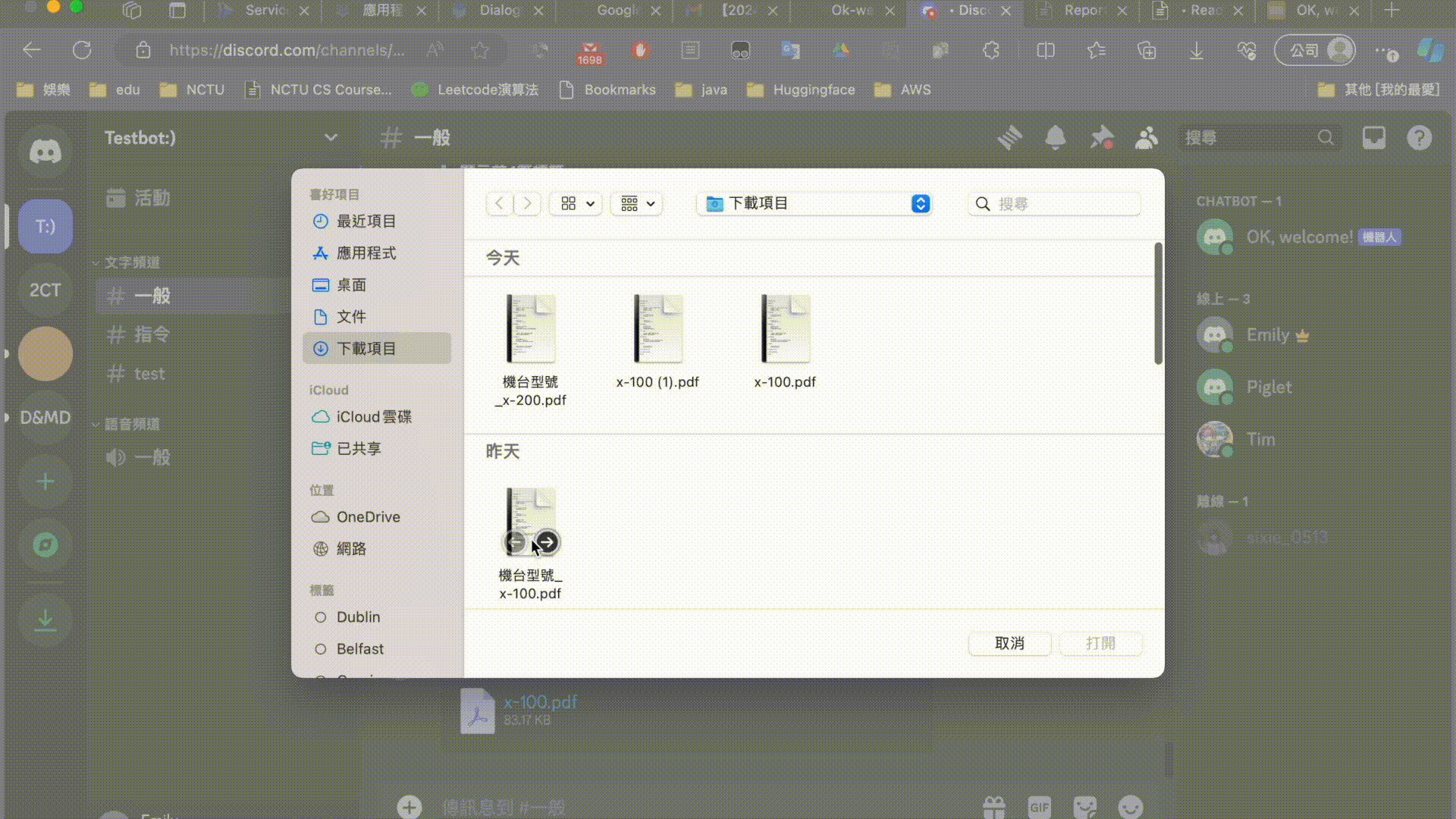The image size is (1456, 819).
Task: Show pinned messages via pin icon
Action: point(1101,138)
